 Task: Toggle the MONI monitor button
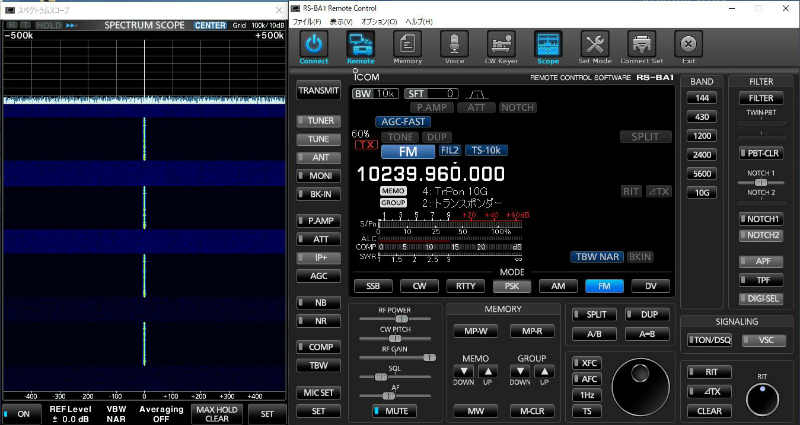[x=319, y=176]
